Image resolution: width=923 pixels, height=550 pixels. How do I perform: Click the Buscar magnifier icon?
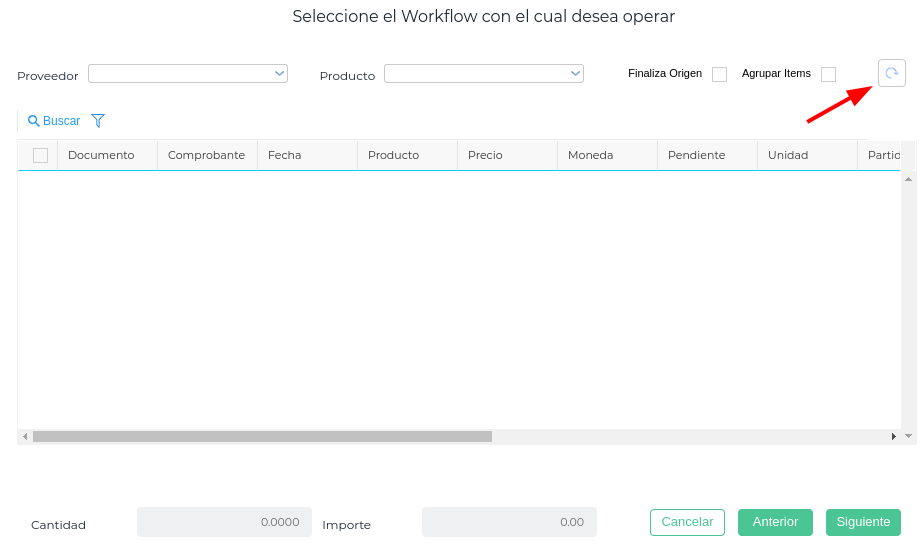pyautogui.click(x=34, y=121)
